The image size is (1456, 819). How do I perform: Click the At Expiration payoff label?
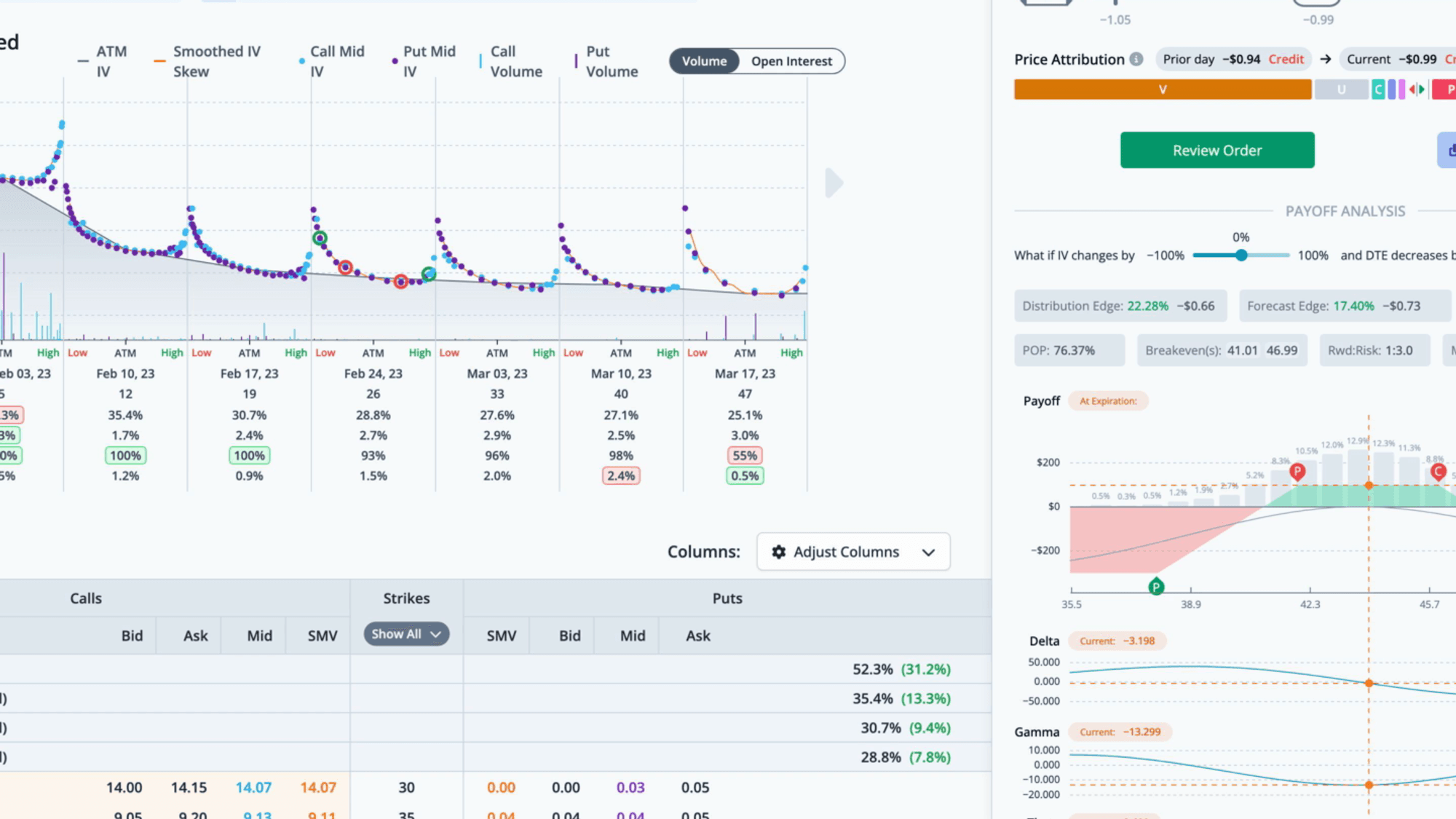pos(1108,401)
